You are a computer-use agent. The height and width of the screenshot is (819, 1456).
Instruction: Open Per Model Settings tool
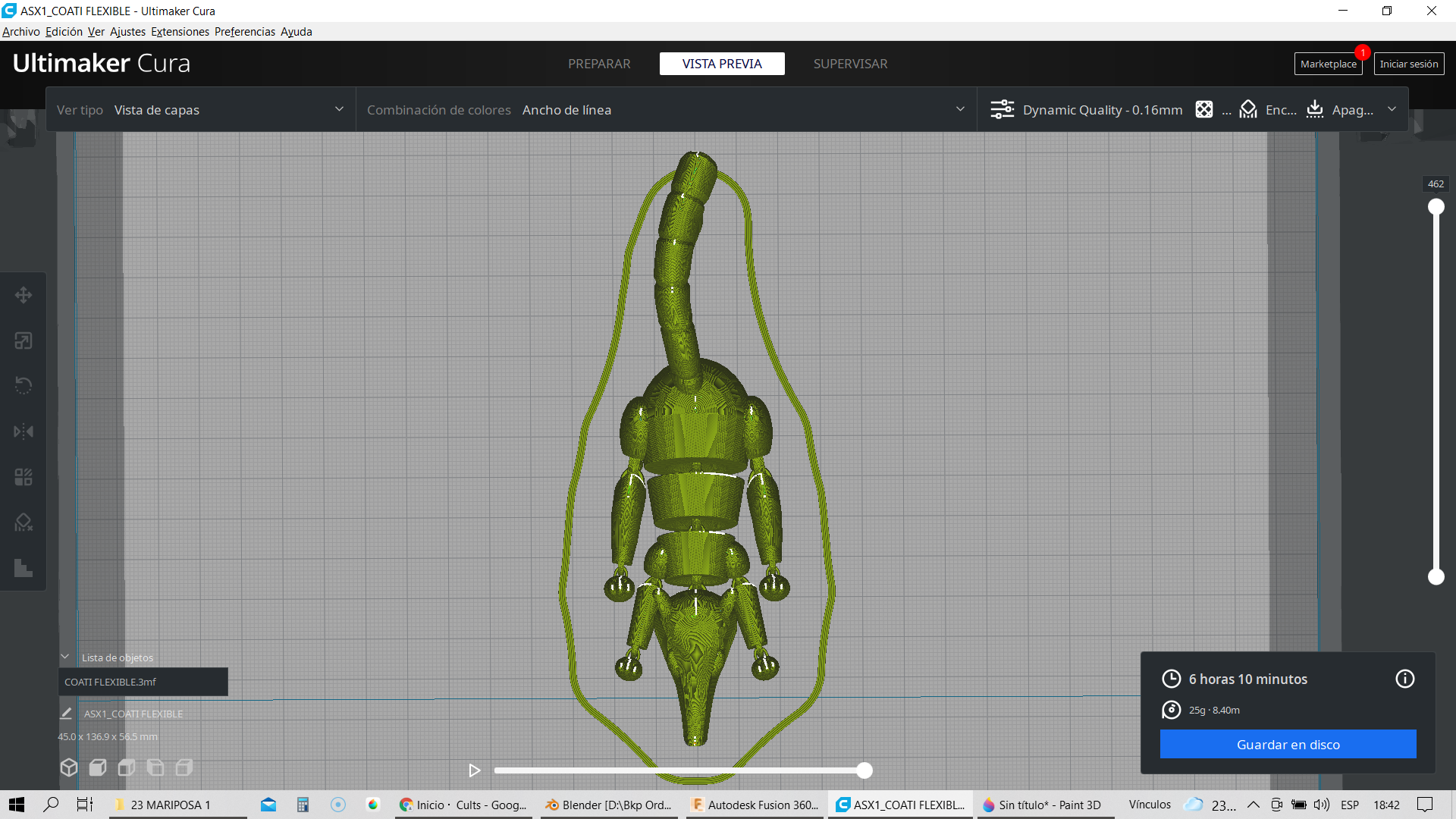pos(24,477)
